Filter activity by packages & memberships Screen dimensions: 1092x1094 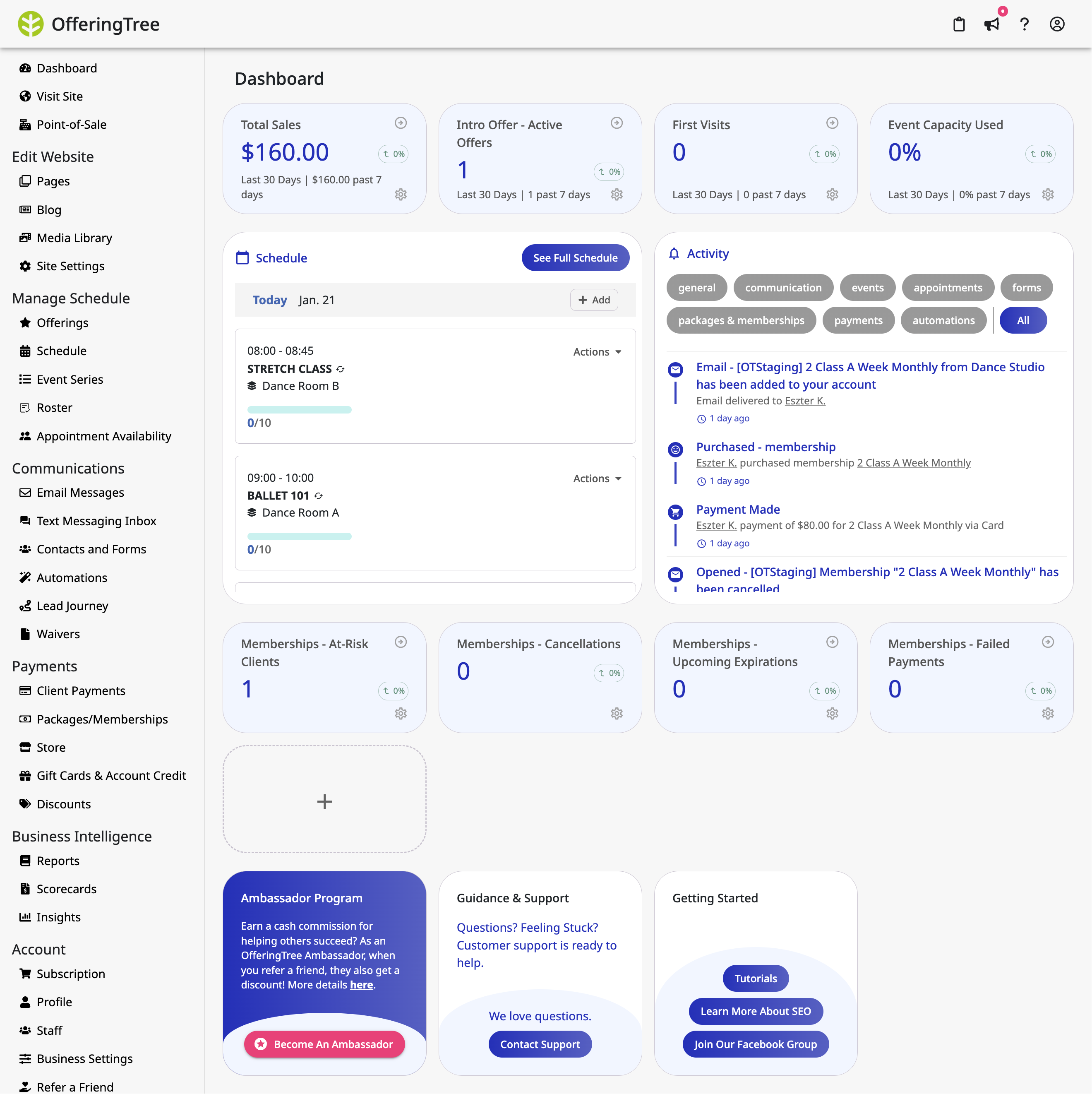[741, 320]
